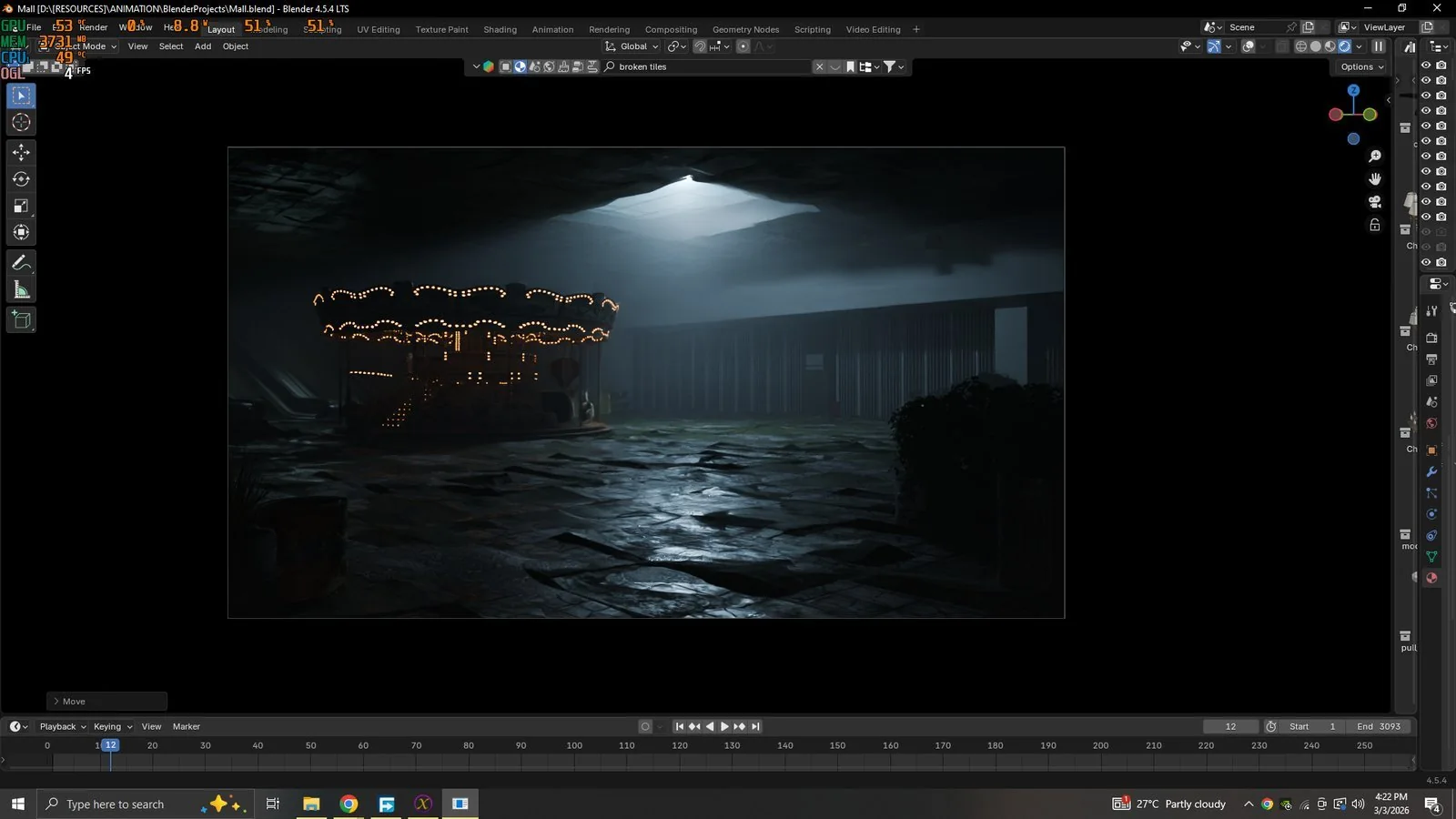
Task: Open viewport shading options dropdown
Action: click(x=1360, y=46)
